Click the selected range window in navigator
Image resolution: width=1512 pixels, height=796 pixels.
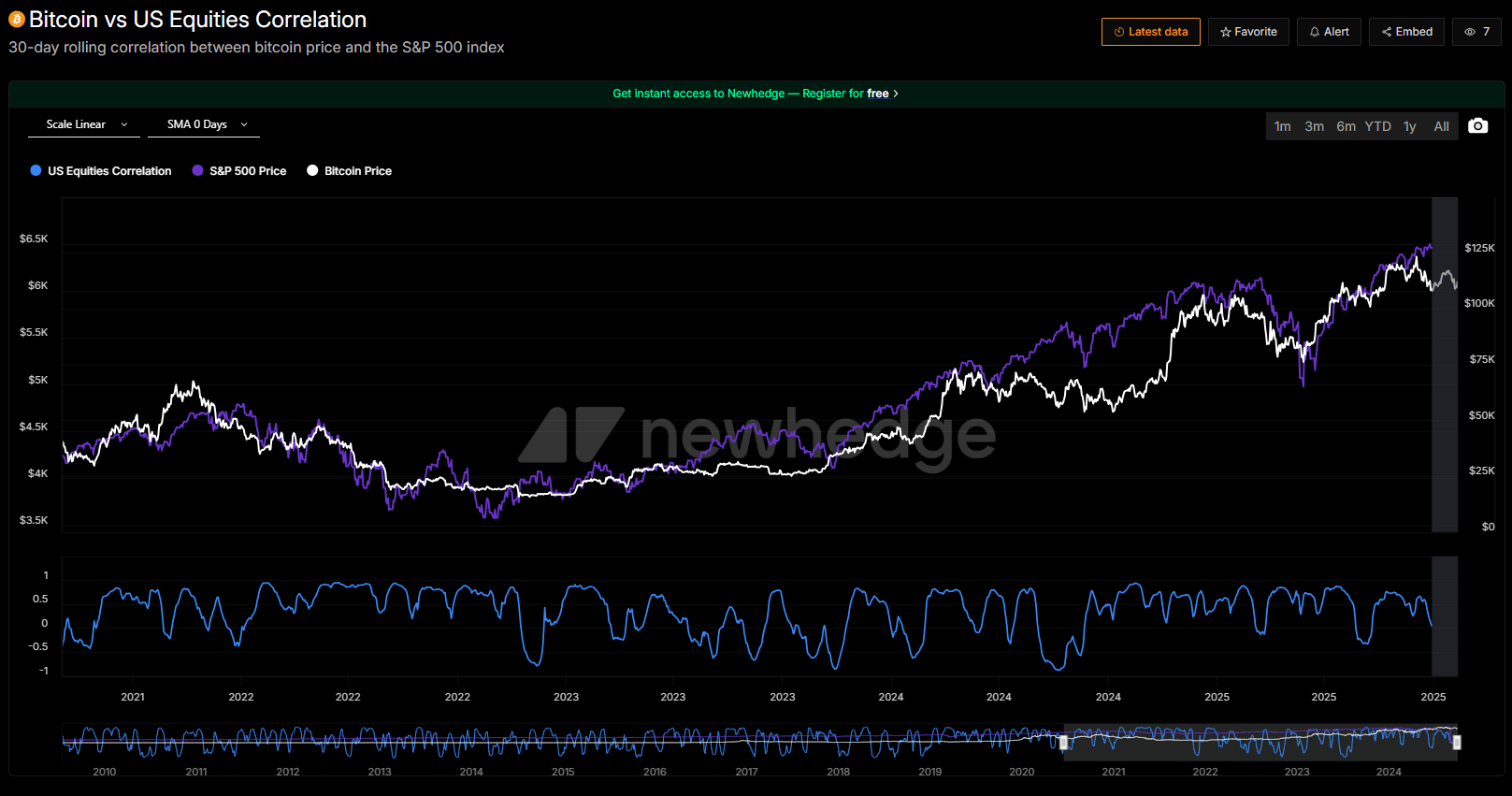[x=1260, y=743]
